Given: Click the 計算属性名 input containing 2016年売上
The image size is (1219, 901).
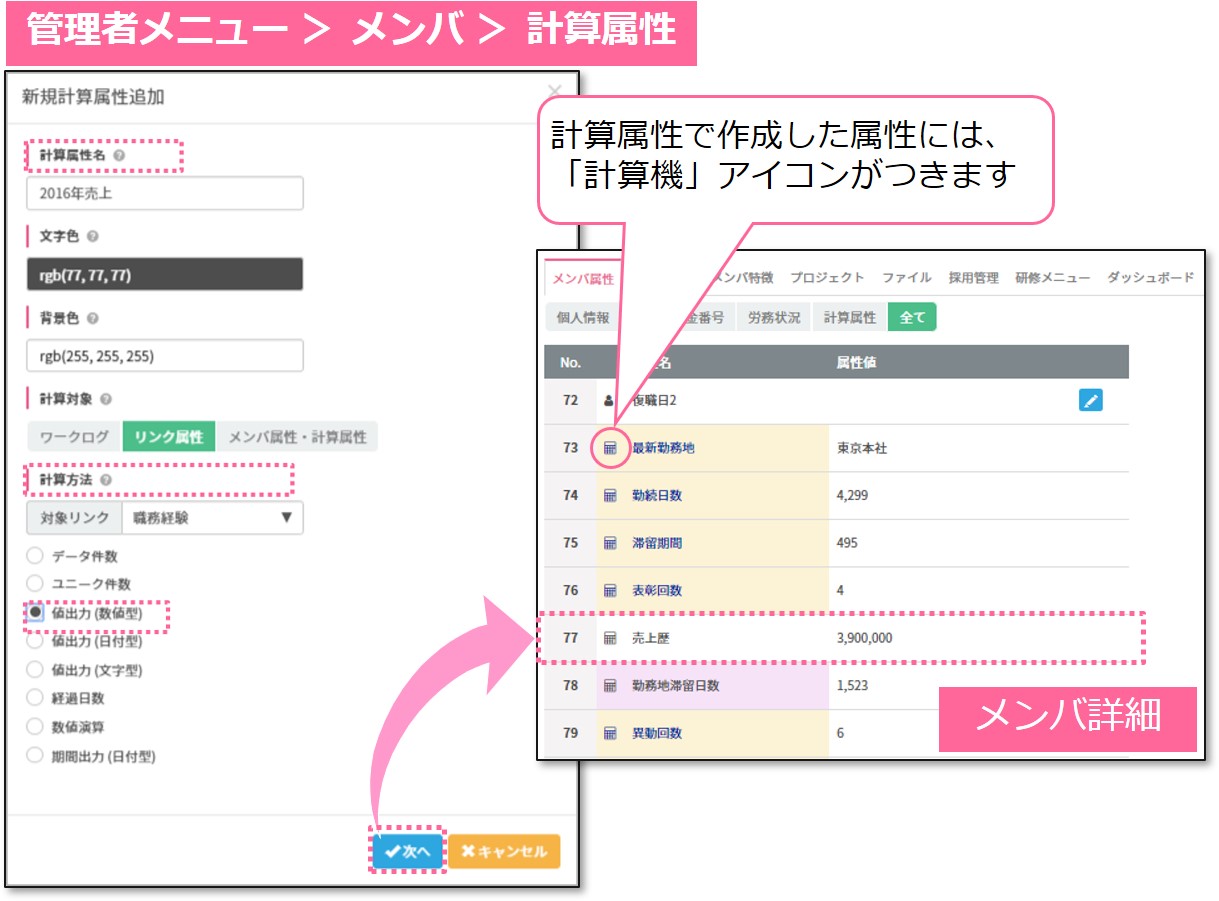Looking at the screenshot, I should click(x=165, y=194).
